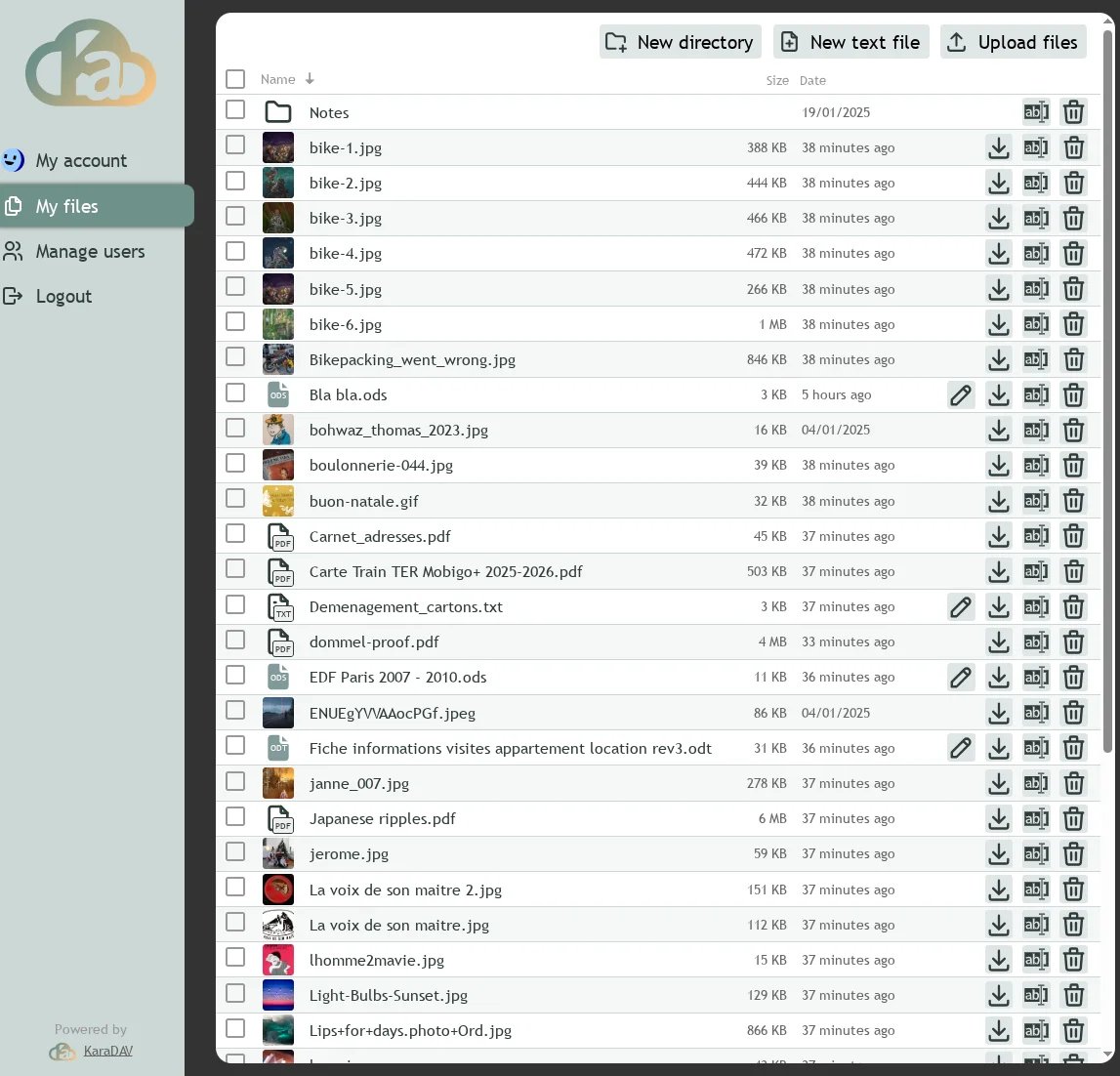Check the select-all checkbox in the header
Screen dimensions: 1120x1076
click(x=235, y=79)
